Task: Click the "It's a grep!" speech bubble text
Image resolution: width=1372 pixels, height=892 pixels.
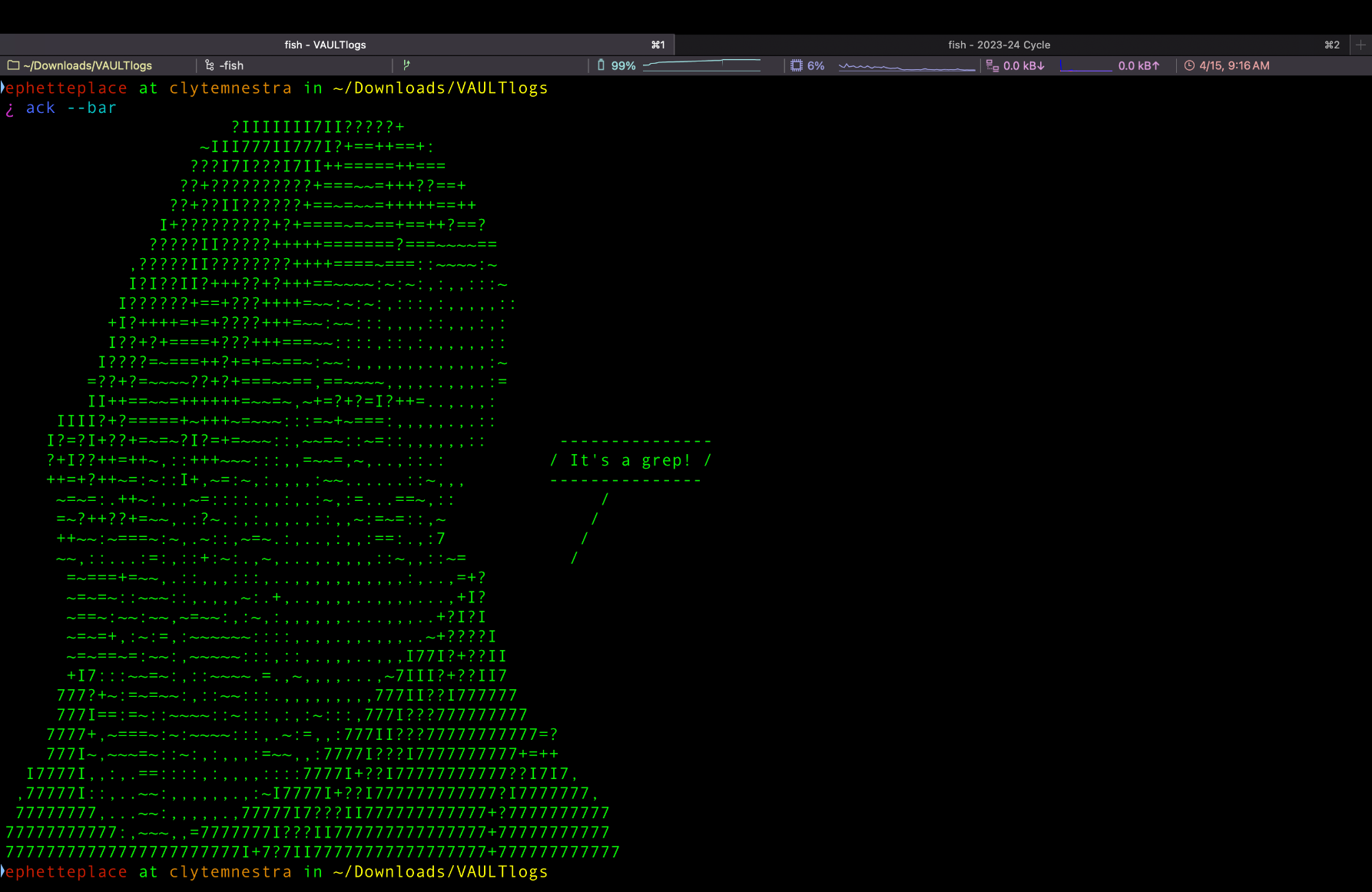Action: pos(630,460)
